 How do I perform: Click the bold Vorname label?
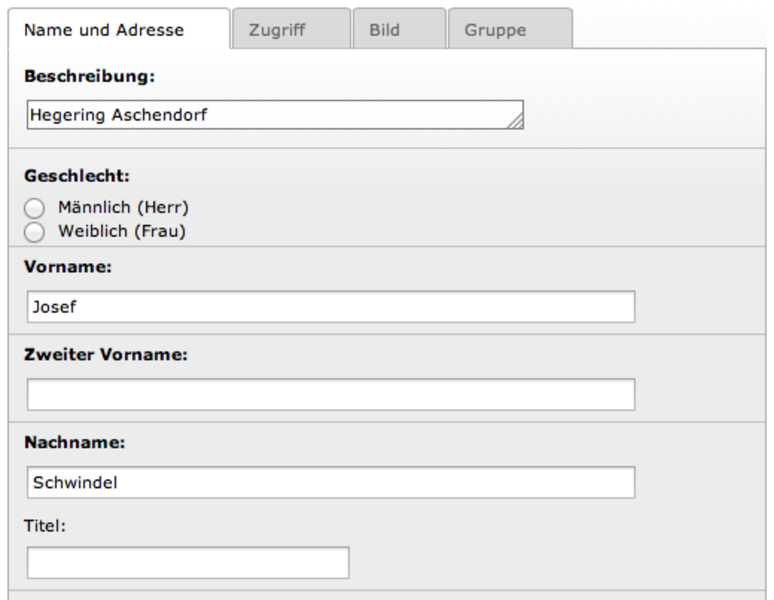pos(68,266)
